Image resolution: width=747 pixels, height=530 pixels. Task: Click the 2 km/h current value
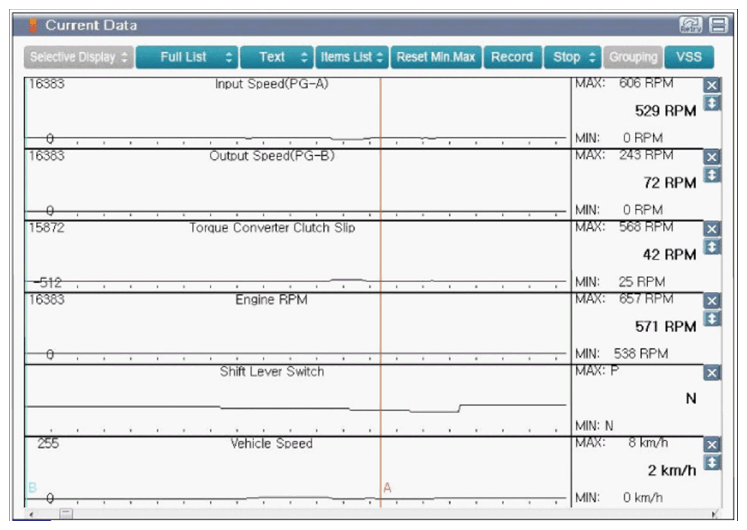672,471
